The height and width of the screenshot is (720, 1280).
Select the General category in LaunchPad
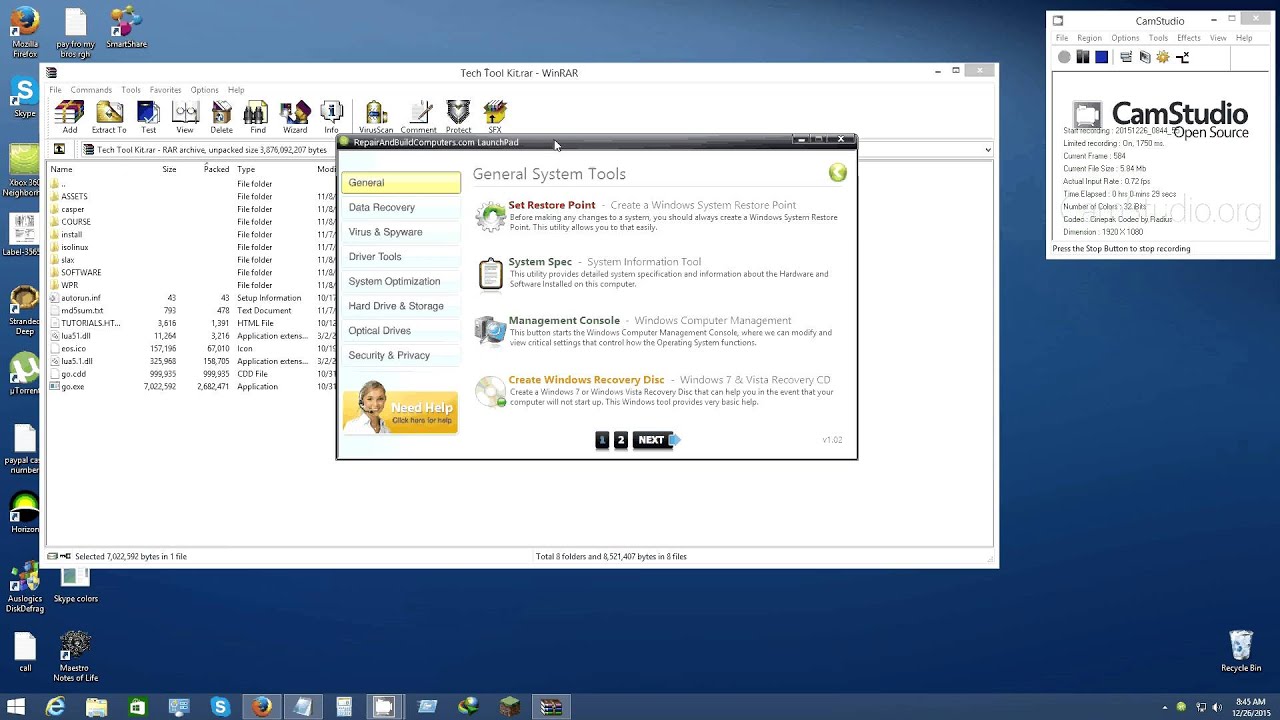pyautogui.click(x=401, y=183)
